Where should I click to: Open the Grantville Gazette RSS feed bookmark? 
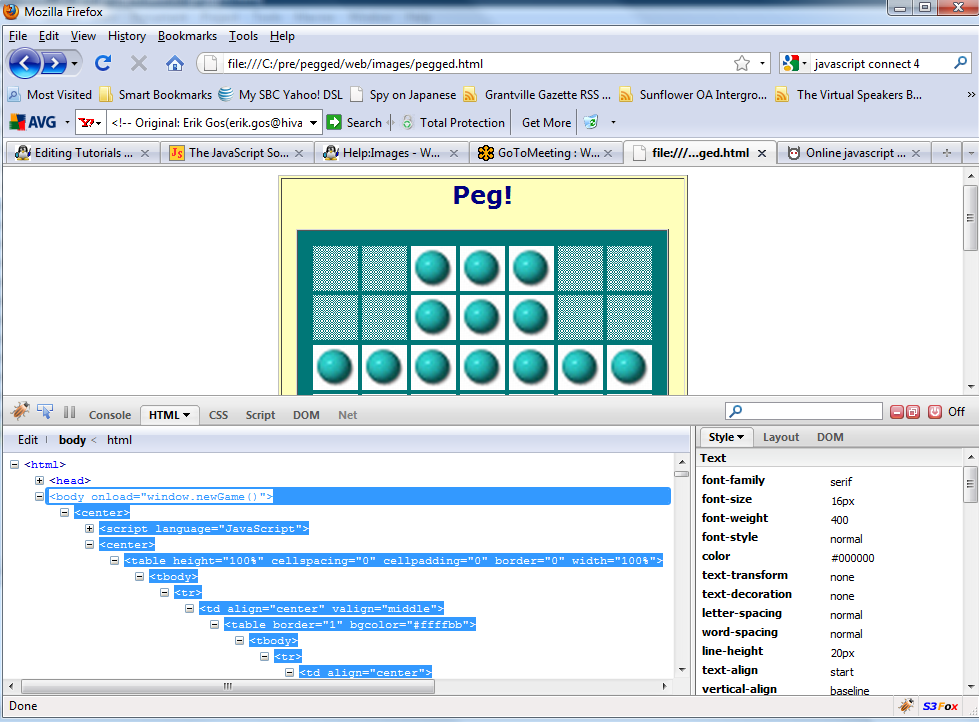click(538, 95)
